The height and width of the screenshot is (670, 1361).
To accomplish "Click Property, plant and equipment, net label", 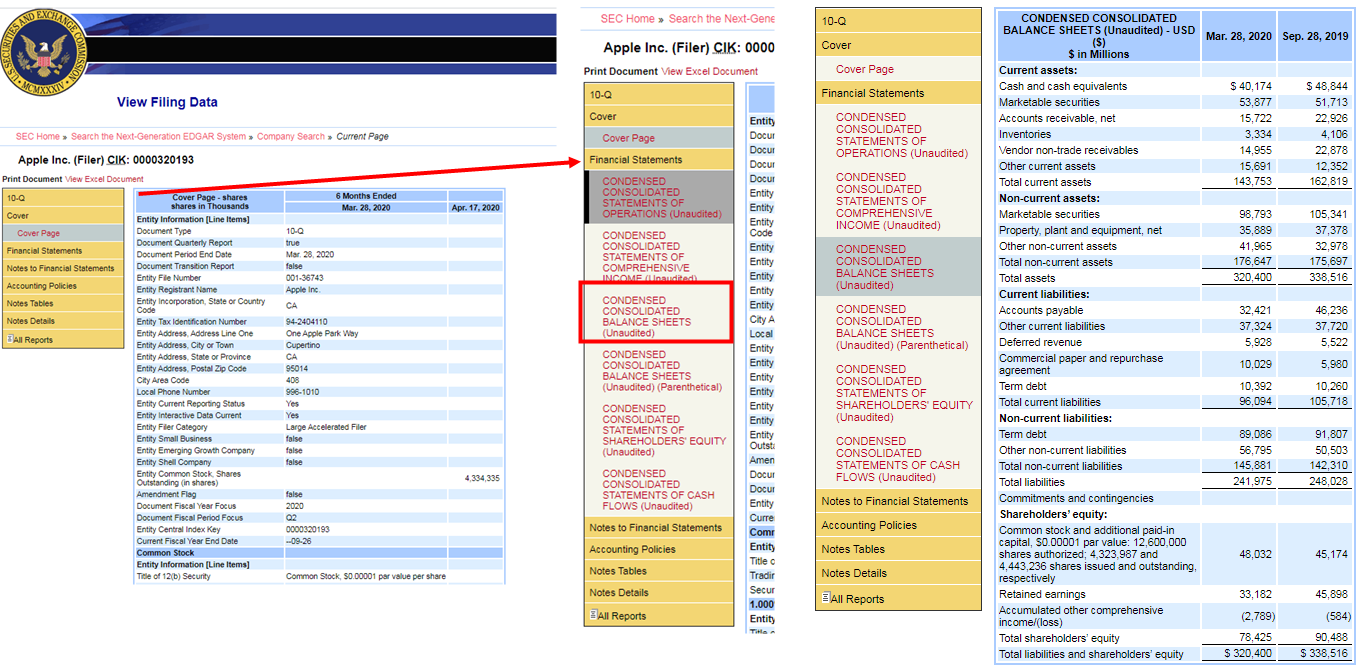I will coord(1081,230).
